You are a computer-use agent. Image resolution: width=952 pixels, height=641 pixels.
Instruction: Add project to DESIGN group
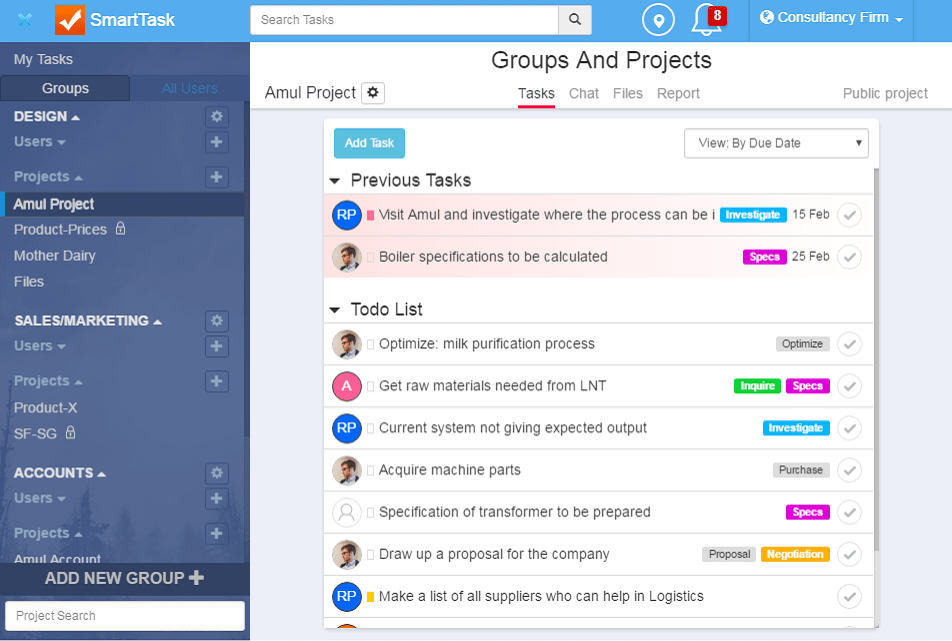click(217, 177)
